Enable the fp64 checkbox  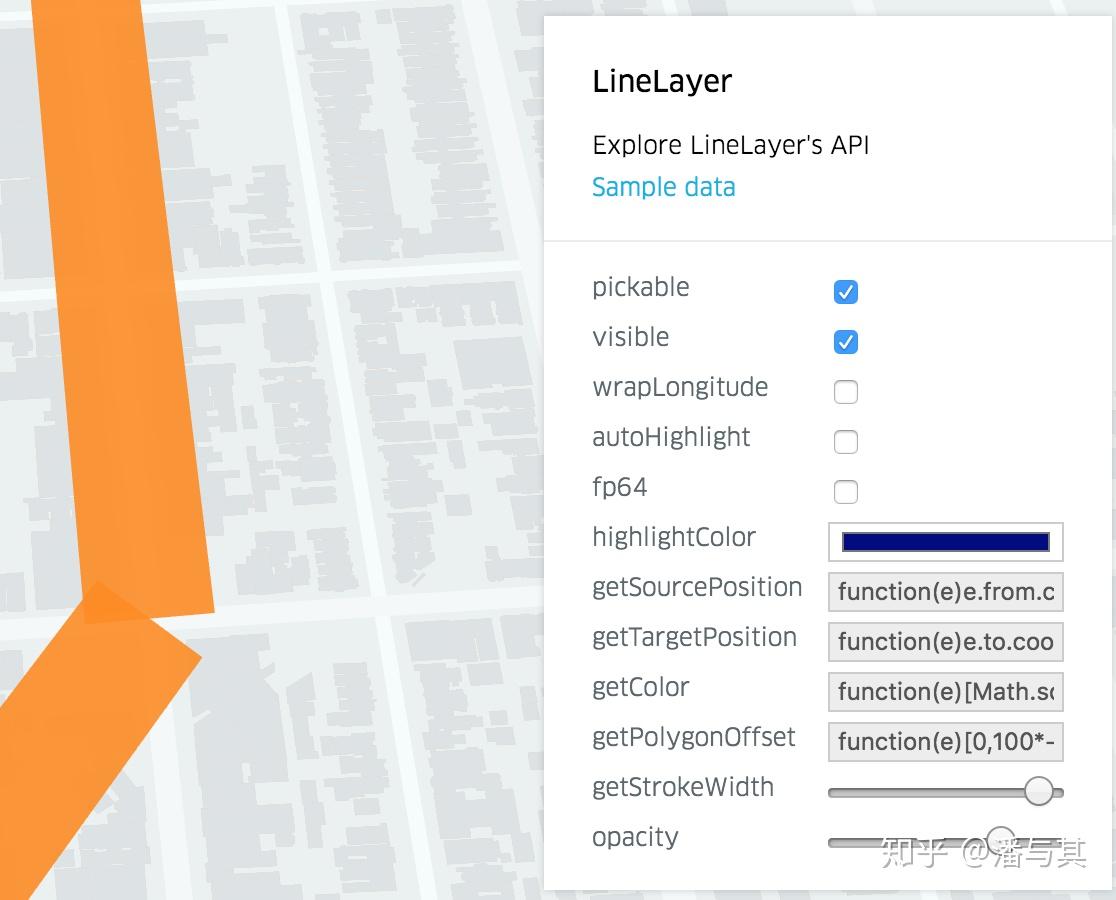(x=846, y=492)
